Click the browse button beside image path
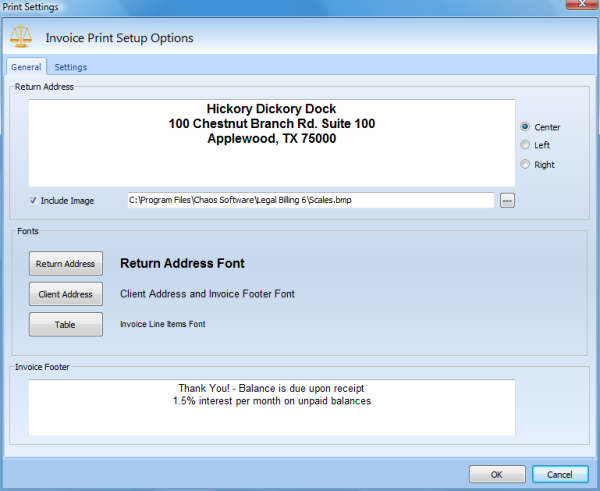Screen dimensions: 600x491 click(x=507, y=201)
